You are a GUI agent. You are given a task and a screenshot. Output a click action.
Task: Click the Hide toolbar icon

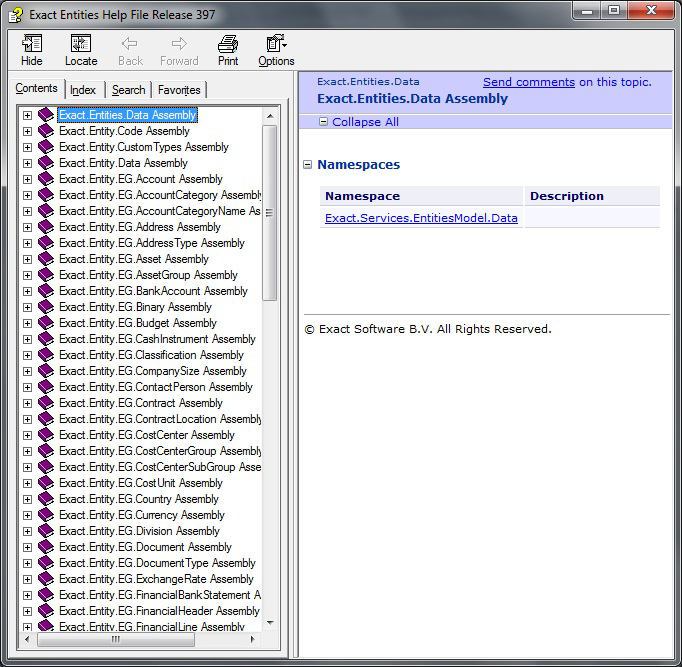pyautogui.click(x=32, y=44)
